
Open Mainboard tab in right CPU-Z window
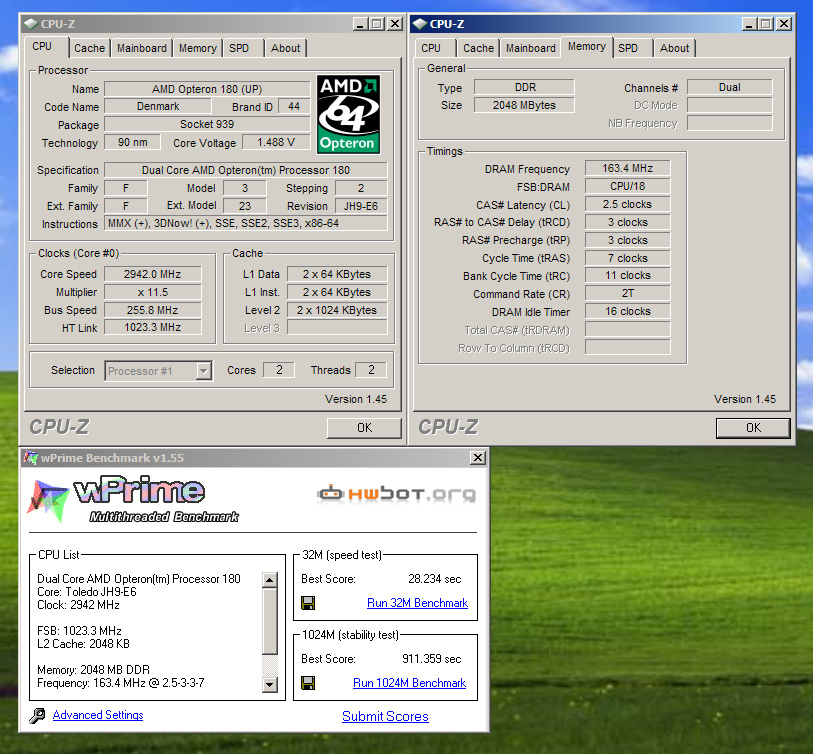click(530, 48)
